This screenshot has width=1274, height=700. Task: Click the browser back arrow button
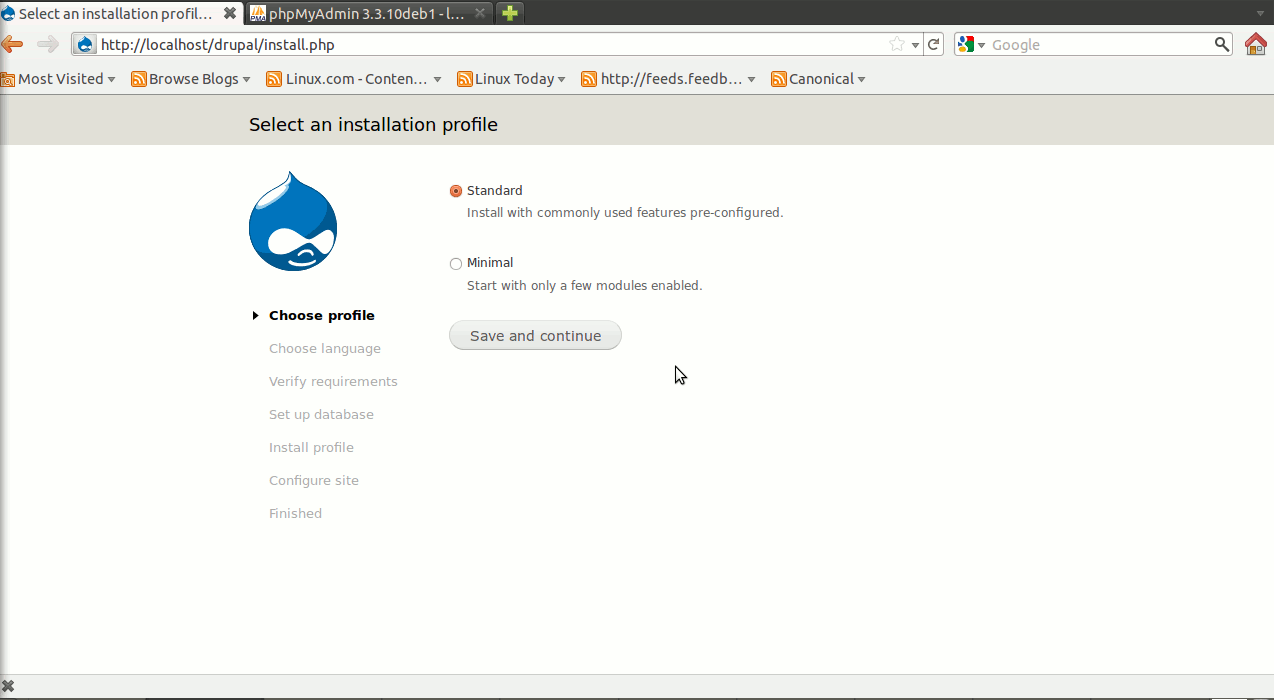12,44
